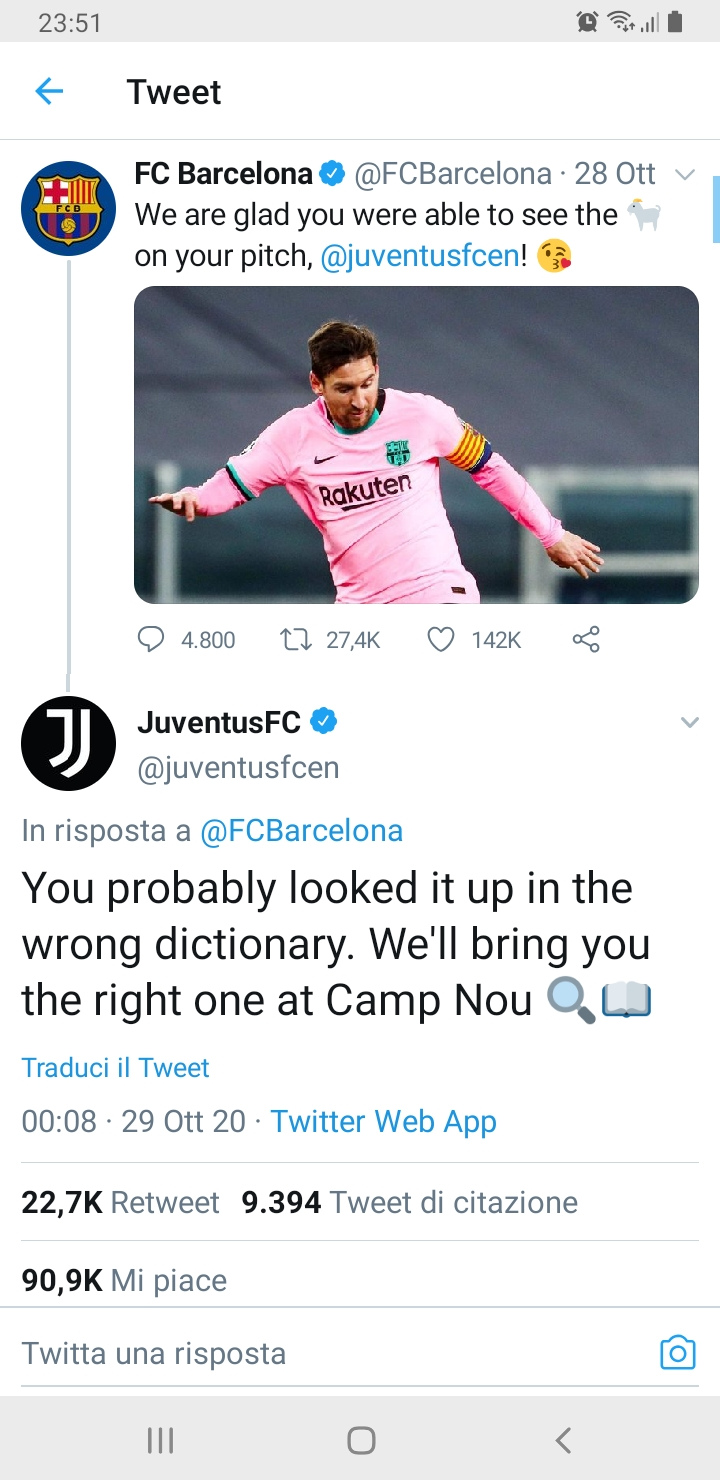Like Barcelona's tweet using the heart icon
The height and width of the screenshot is (1480, 720).
click(441, 639)
